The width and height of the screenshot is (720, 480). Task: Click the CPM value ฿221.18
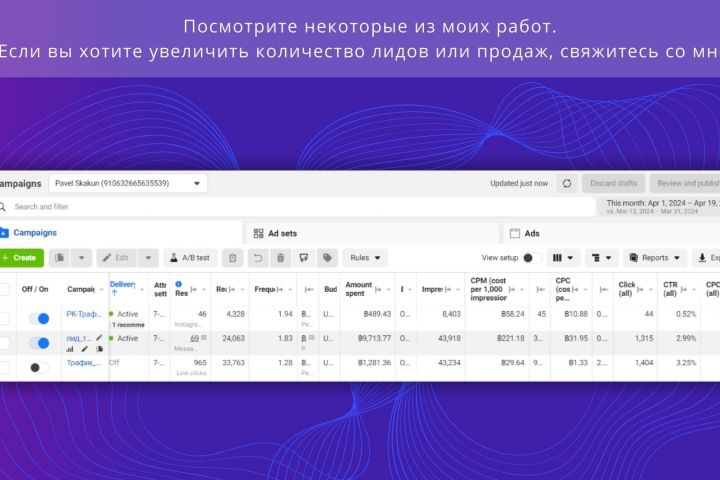(x=511, y=339)
